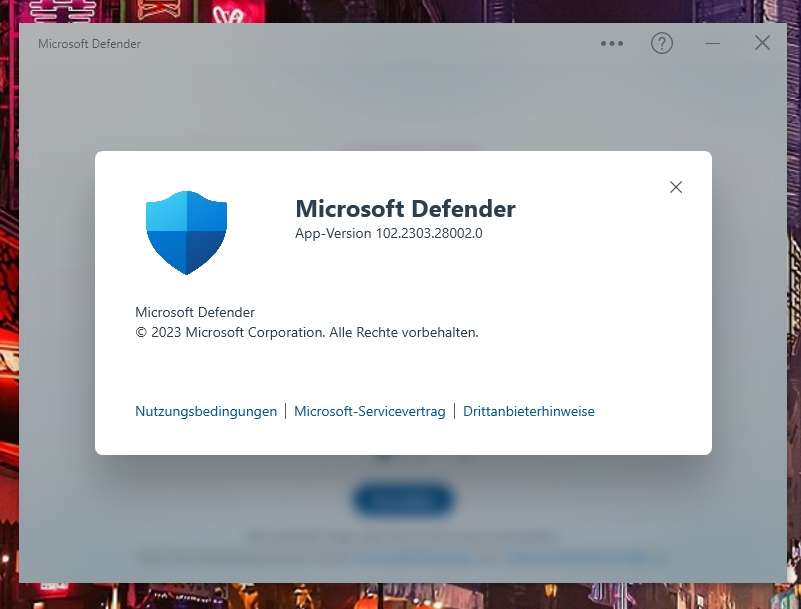Click the Microsoft Defender window title text
The image size is (801, 609).
click(x=89, y=44)
